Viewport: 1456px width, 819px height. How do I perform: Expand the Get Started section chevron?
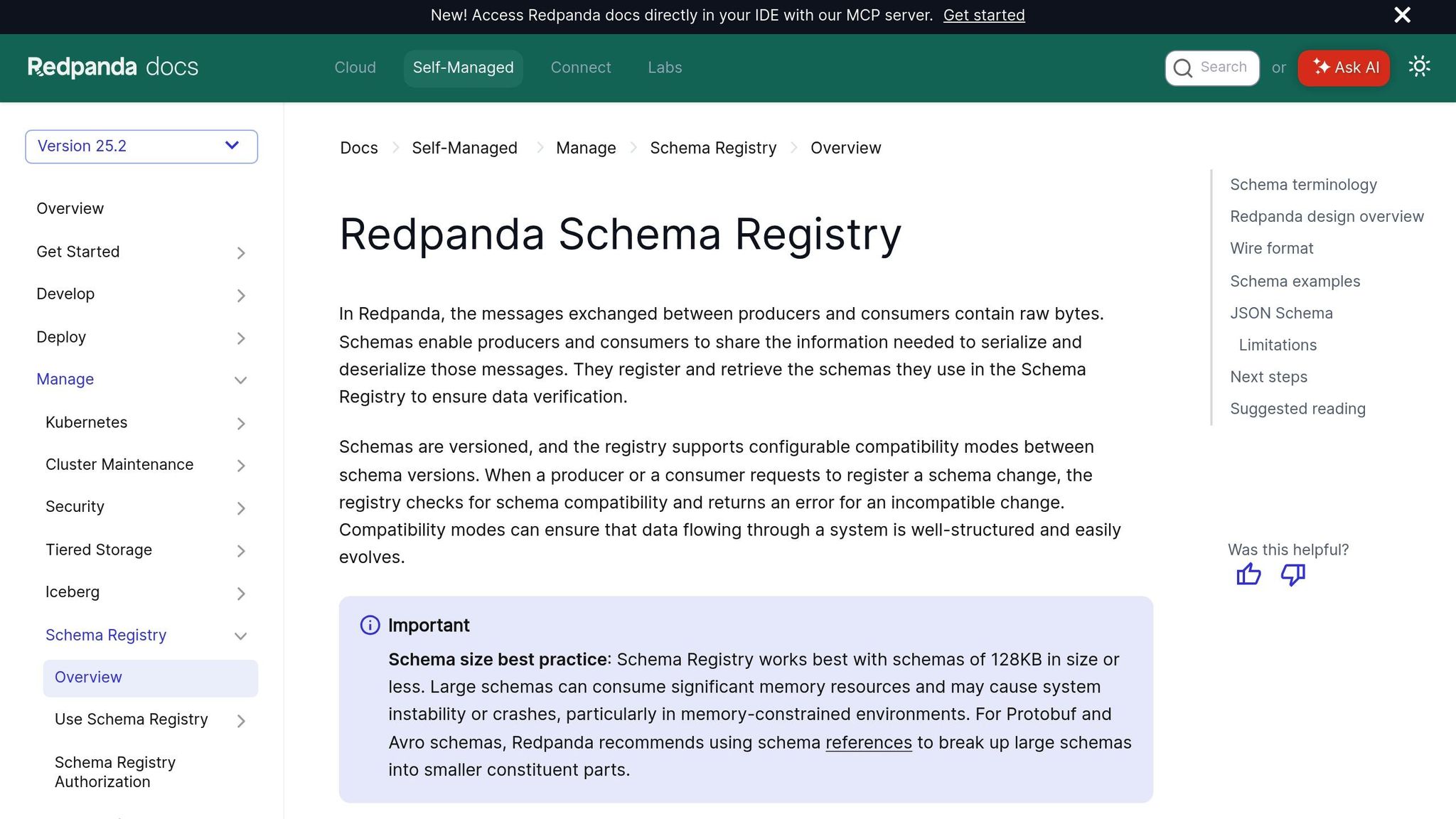(241, 253)
